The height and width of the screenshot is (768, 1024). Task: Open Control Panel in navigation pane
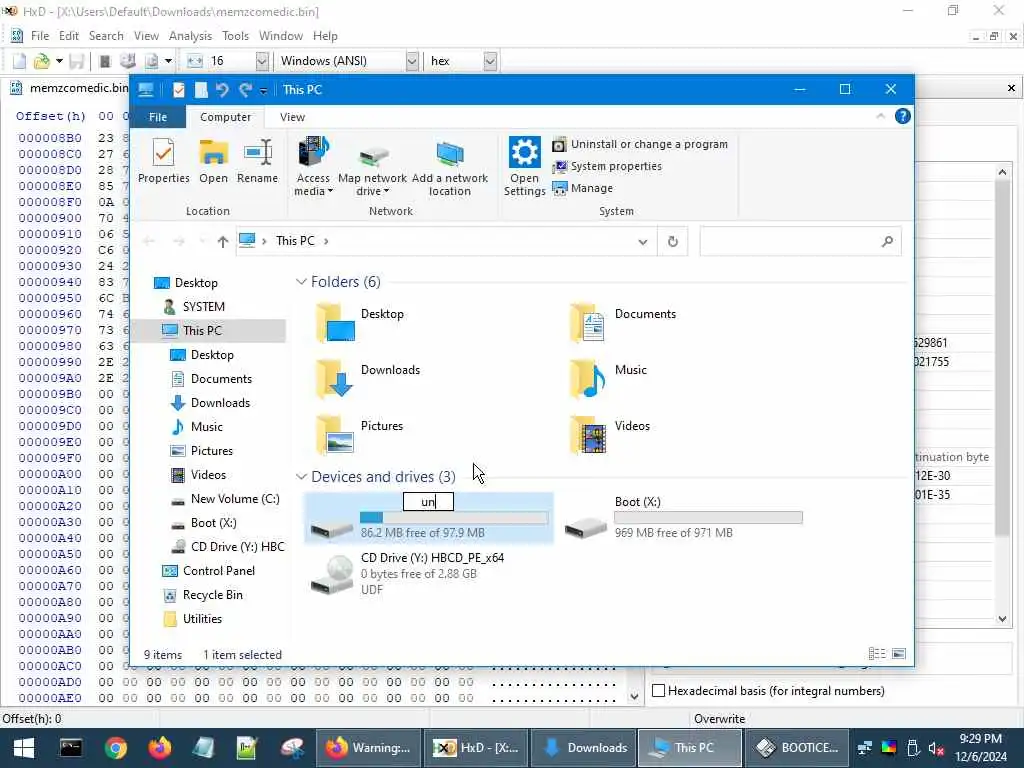coord(219,571)
